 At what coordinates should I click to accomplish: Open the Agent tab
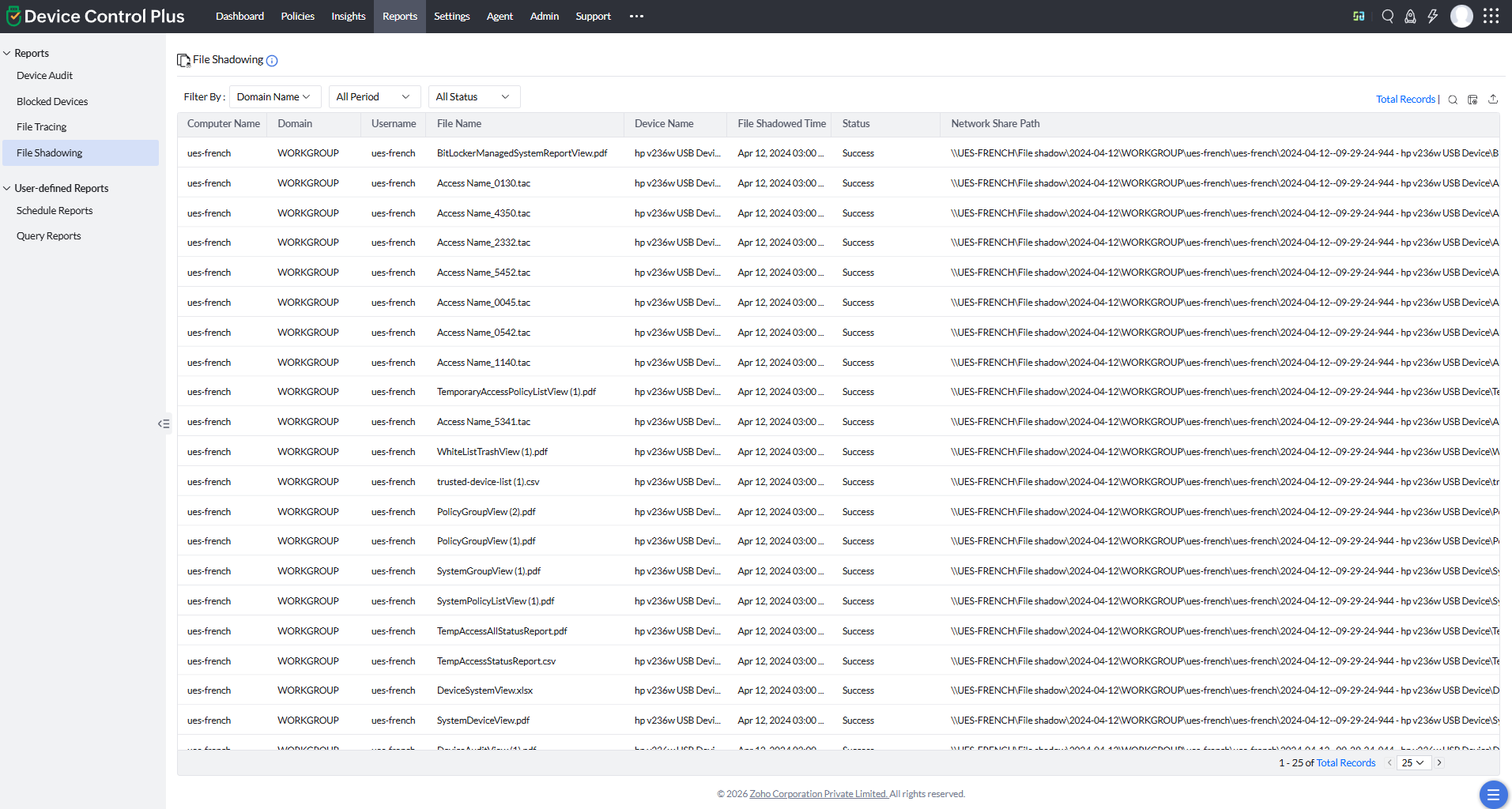point(500,16)
